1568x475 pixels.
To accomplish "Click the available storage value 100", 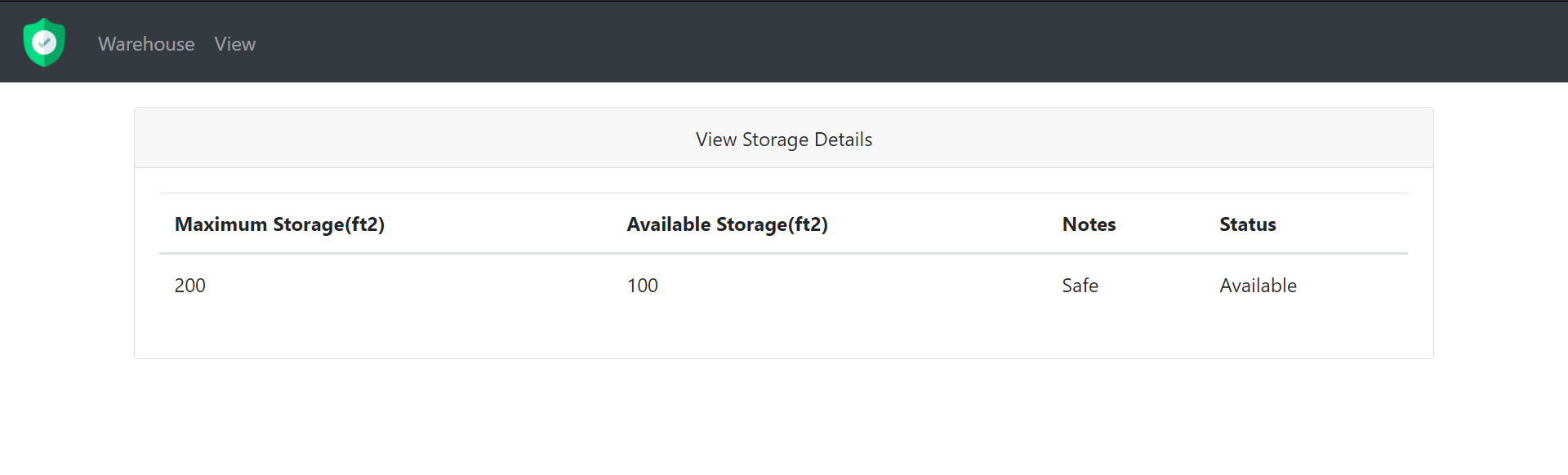I will point(643,286).
